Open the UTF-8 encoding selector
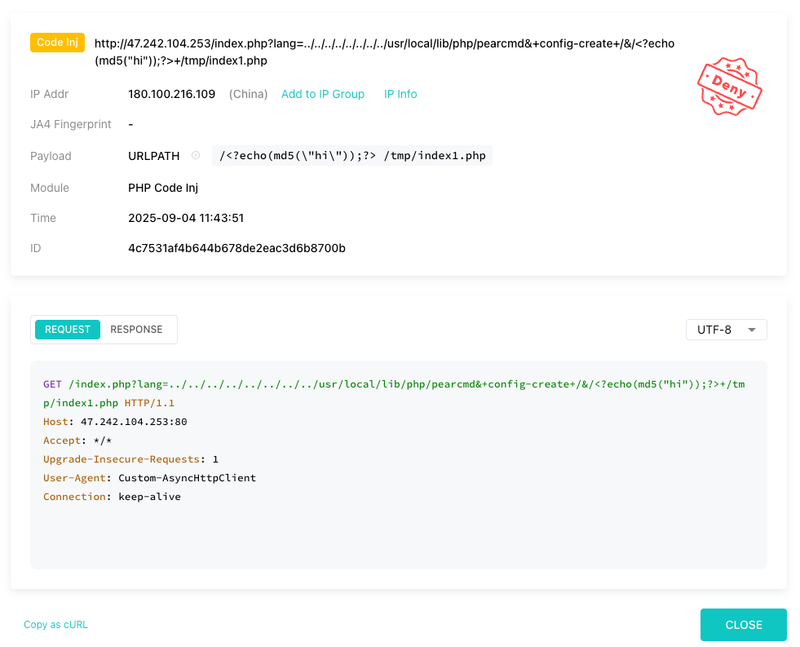Screen dimensions: 800x647 (726, 330)
